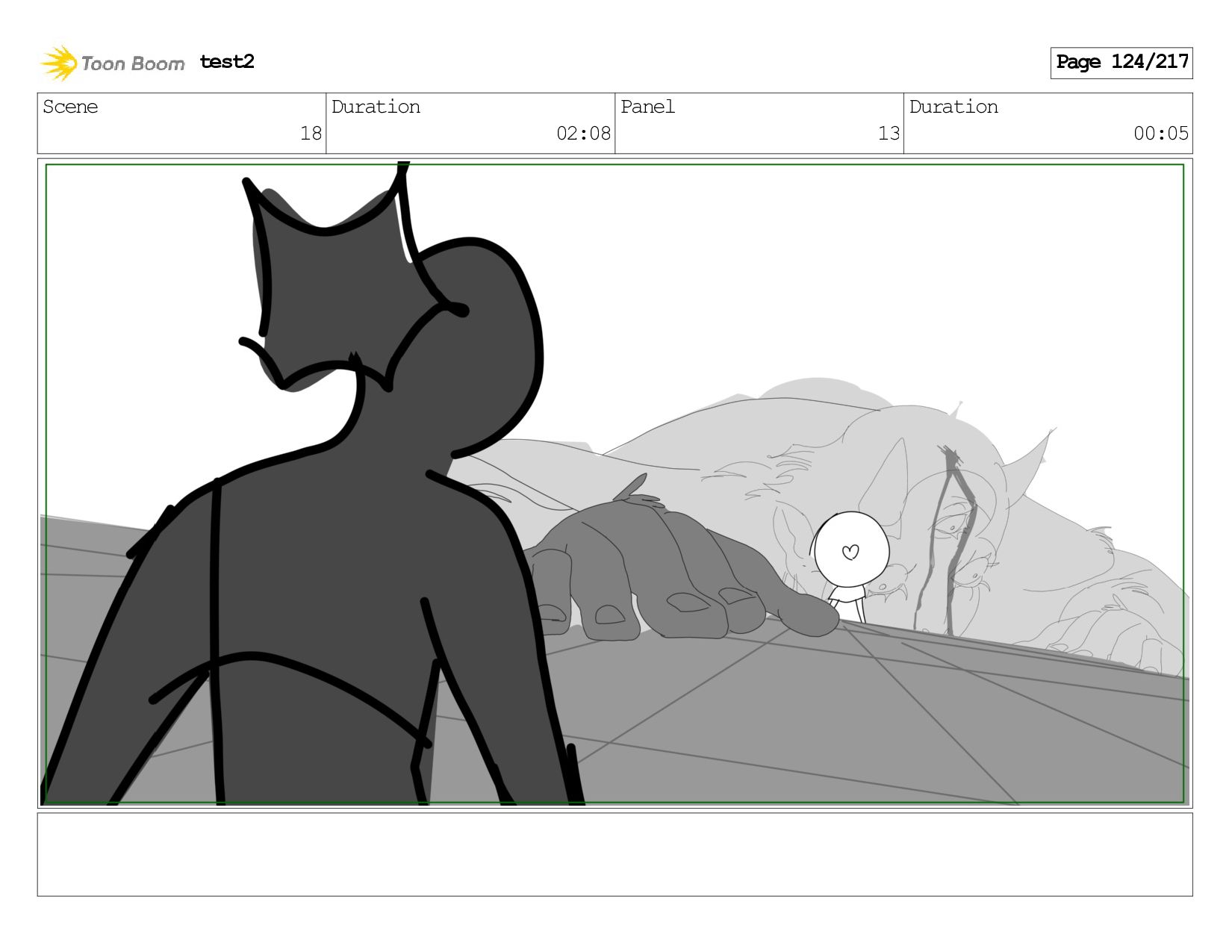Click the 'Page 124/217' box
The width and height of the screenshot is (1232, 952).
(x=1121, y=63)
